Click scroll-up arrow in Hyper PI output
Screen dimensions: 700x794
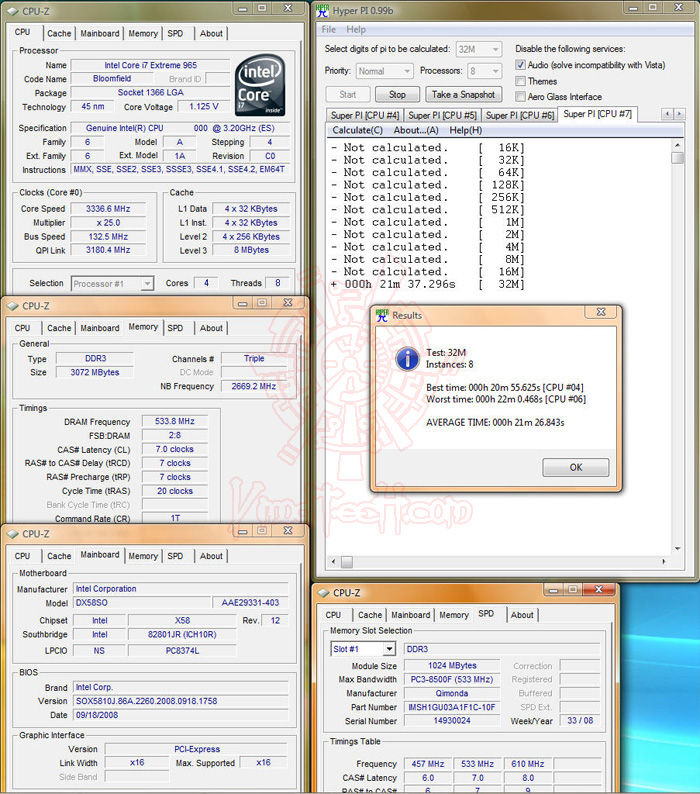point(677,145)
